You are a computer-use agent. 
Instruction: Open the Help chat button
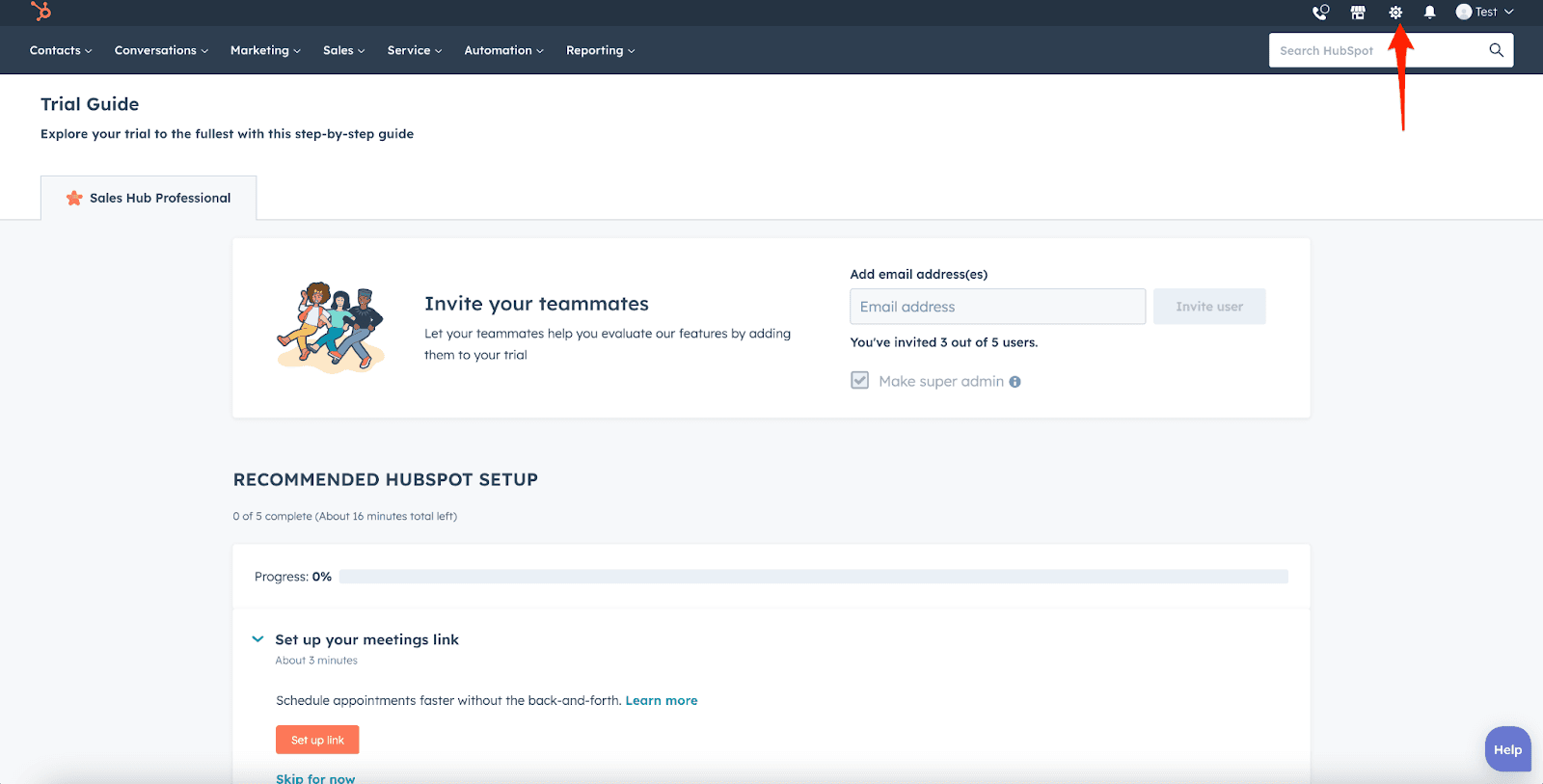point(1507,749)
